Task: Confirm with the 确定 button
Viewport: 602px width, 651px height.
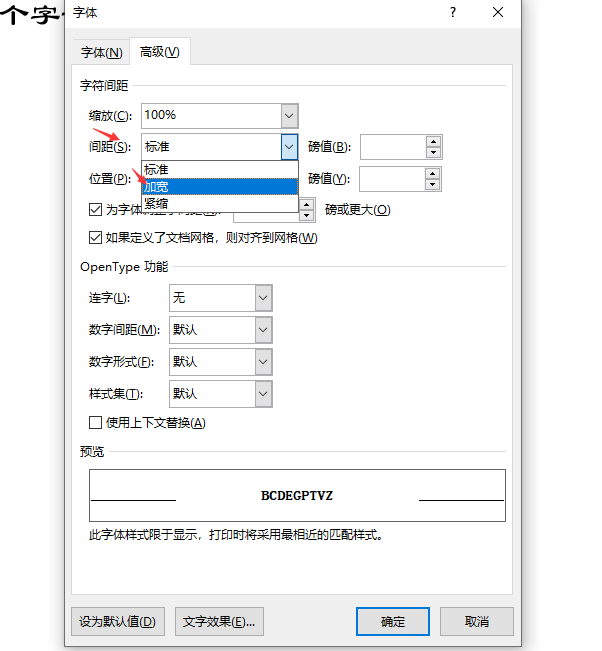Action: (393, 622)
